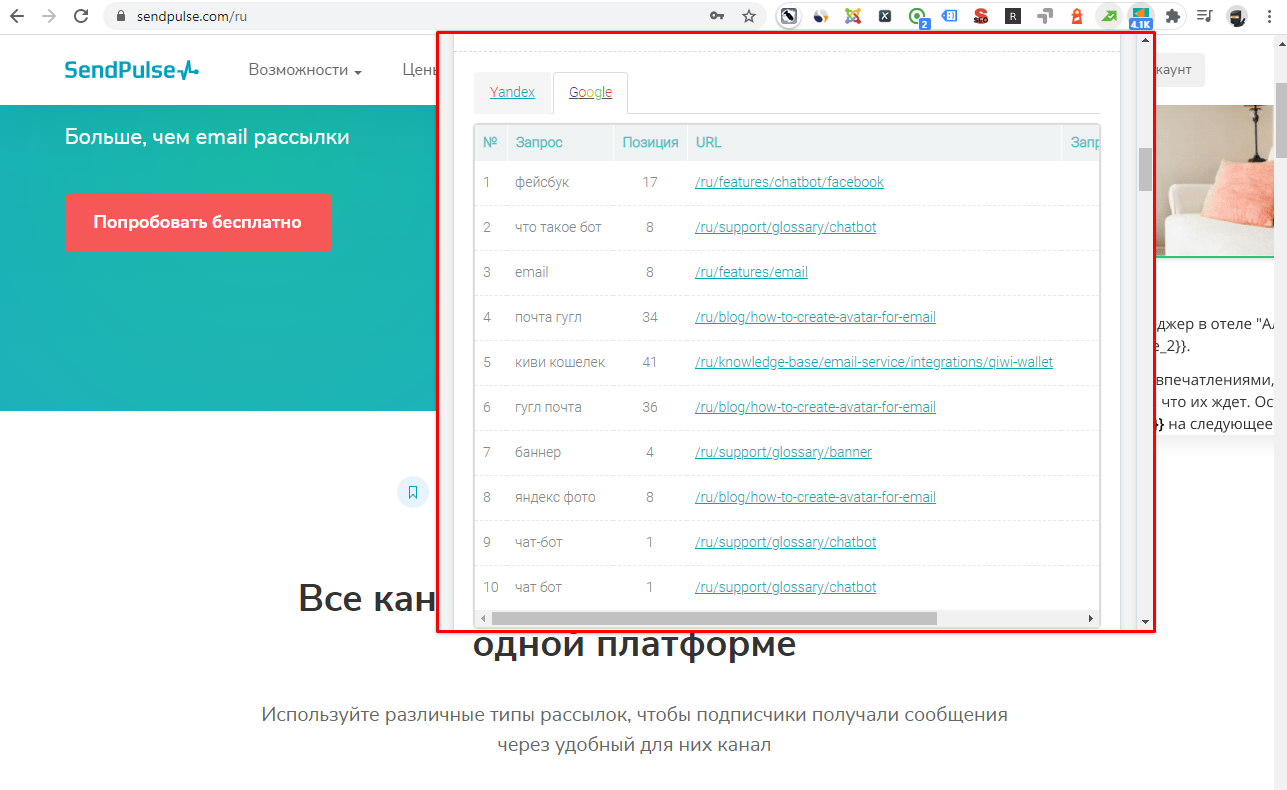Open the Joomla extension icon
Image resolution: width=1287 pixels, height=790 pixels.
point(853,16)
